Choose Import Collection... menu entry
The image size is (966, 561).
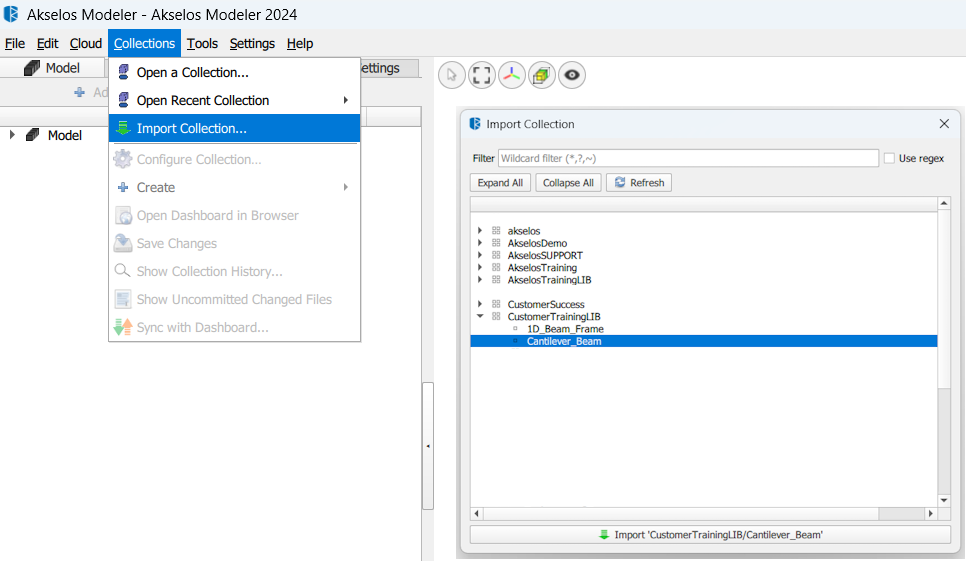point(234,128)
